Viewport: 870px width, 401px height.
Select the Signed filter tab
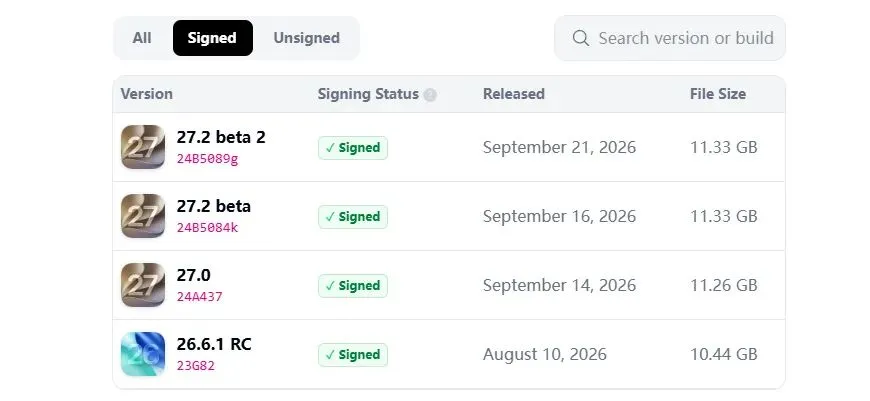(213, 38)
